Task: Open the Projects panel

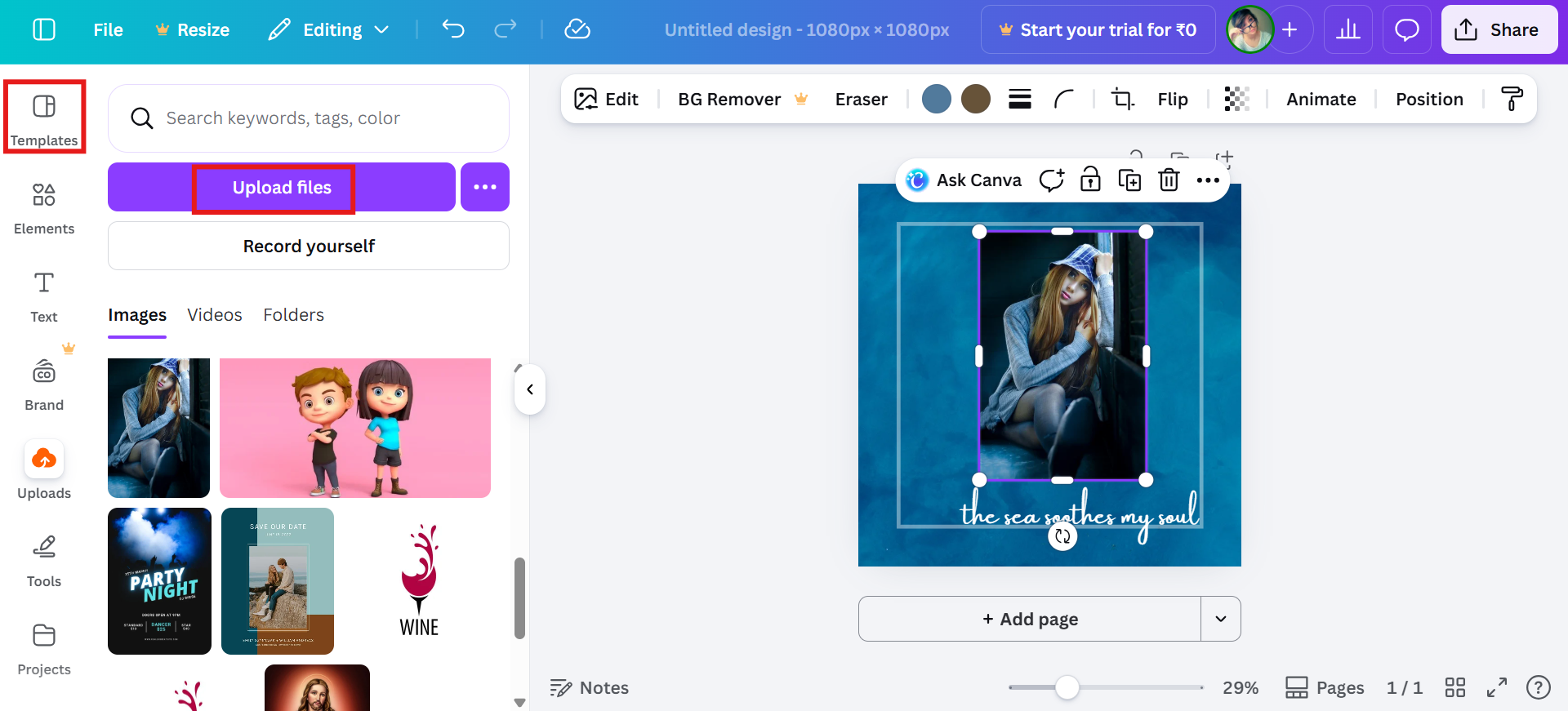Action: [x=44, y=649]
